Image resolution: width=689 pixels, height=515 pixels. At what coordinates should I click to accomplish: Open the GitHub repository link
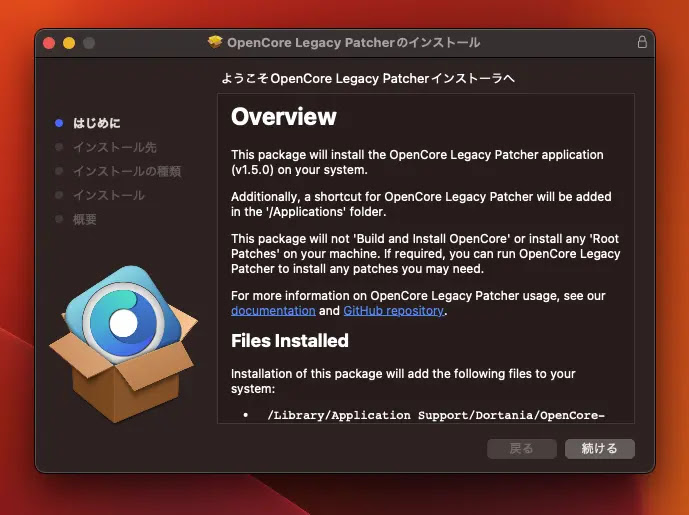pos(393,311)
